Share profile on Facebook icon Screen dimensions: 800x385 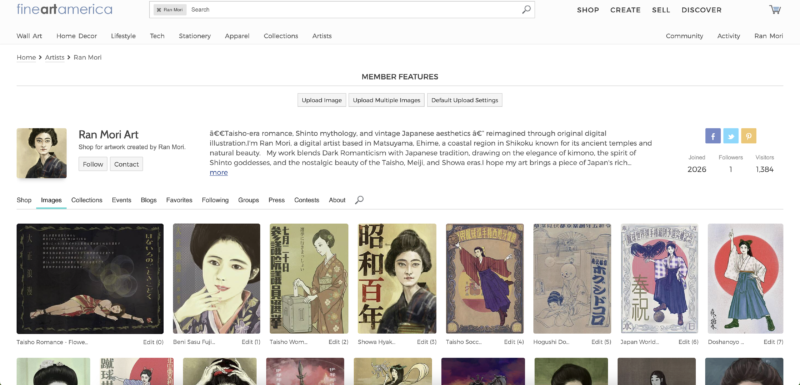713,136
